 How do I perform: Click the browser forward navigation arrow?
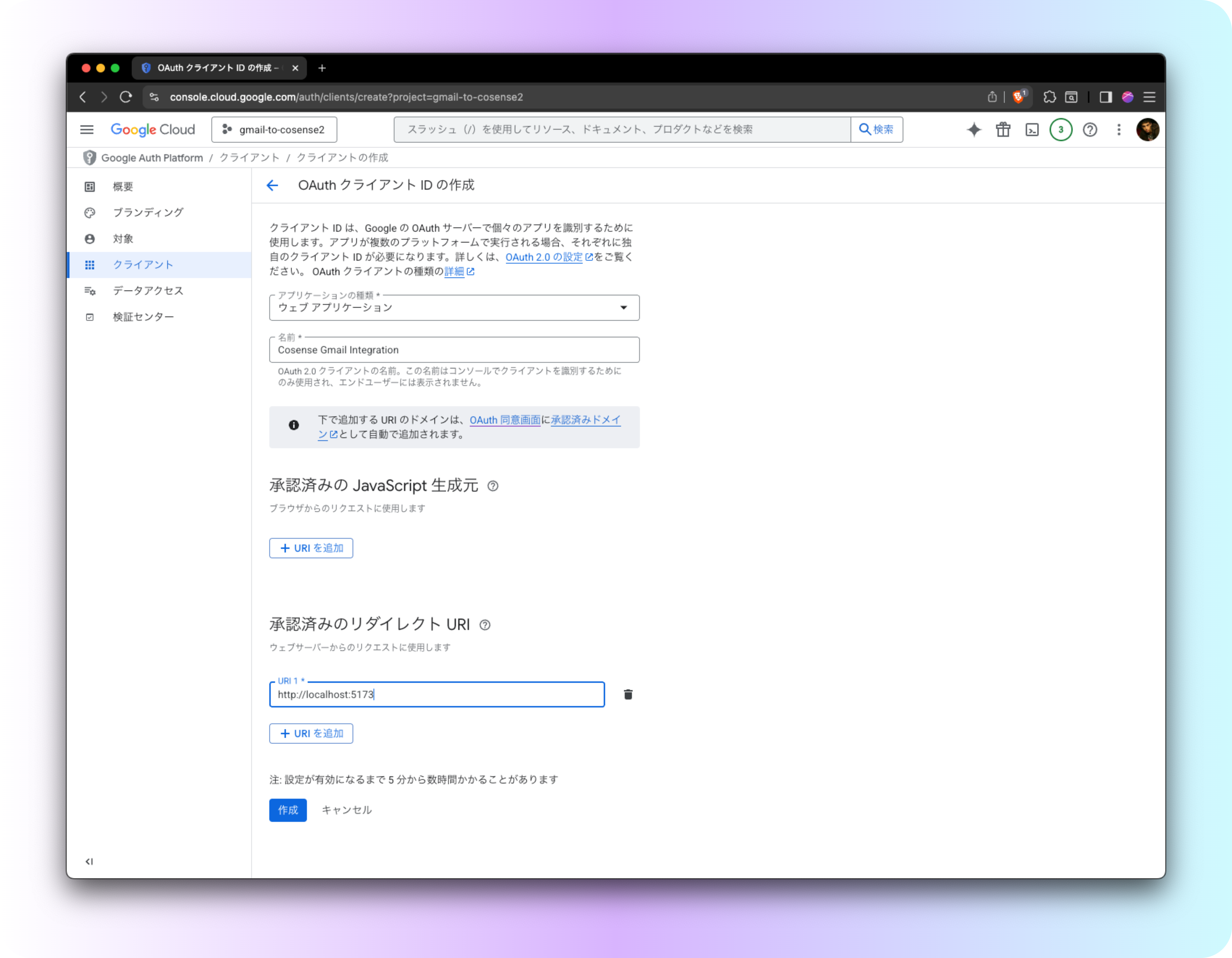pyautogui.click(x=104, y=97)
